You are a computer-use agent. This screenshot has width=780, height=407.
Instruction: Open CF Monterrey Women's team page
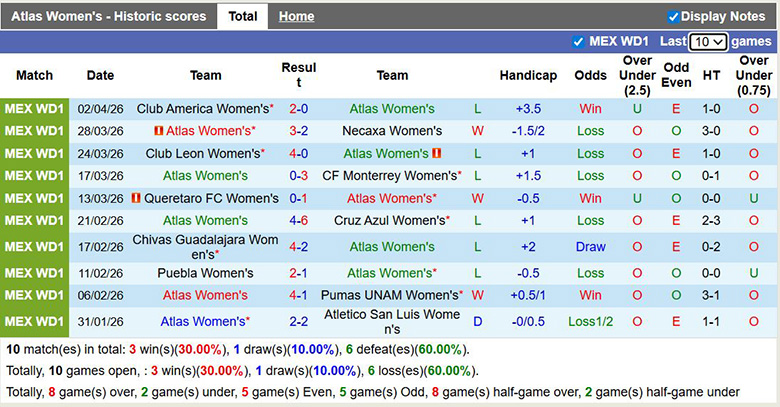click(x=390, y=176)
